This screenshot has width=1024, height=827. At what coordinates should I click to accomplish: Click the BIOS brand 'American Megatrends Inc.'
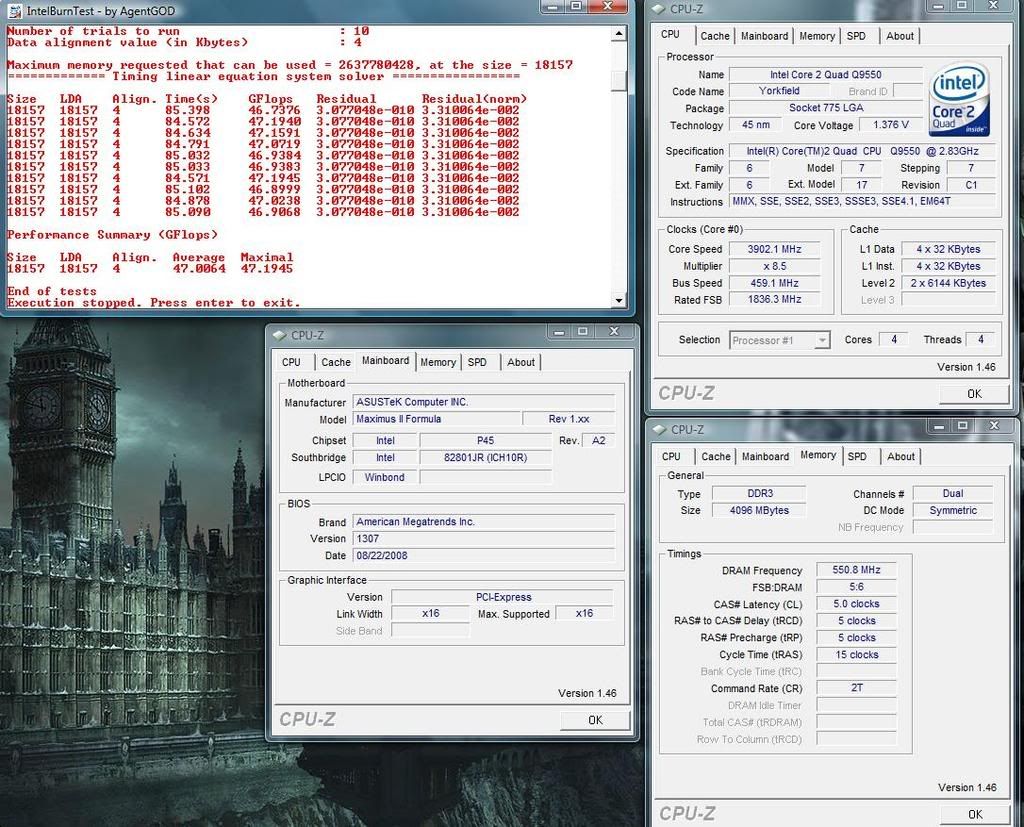484,522
